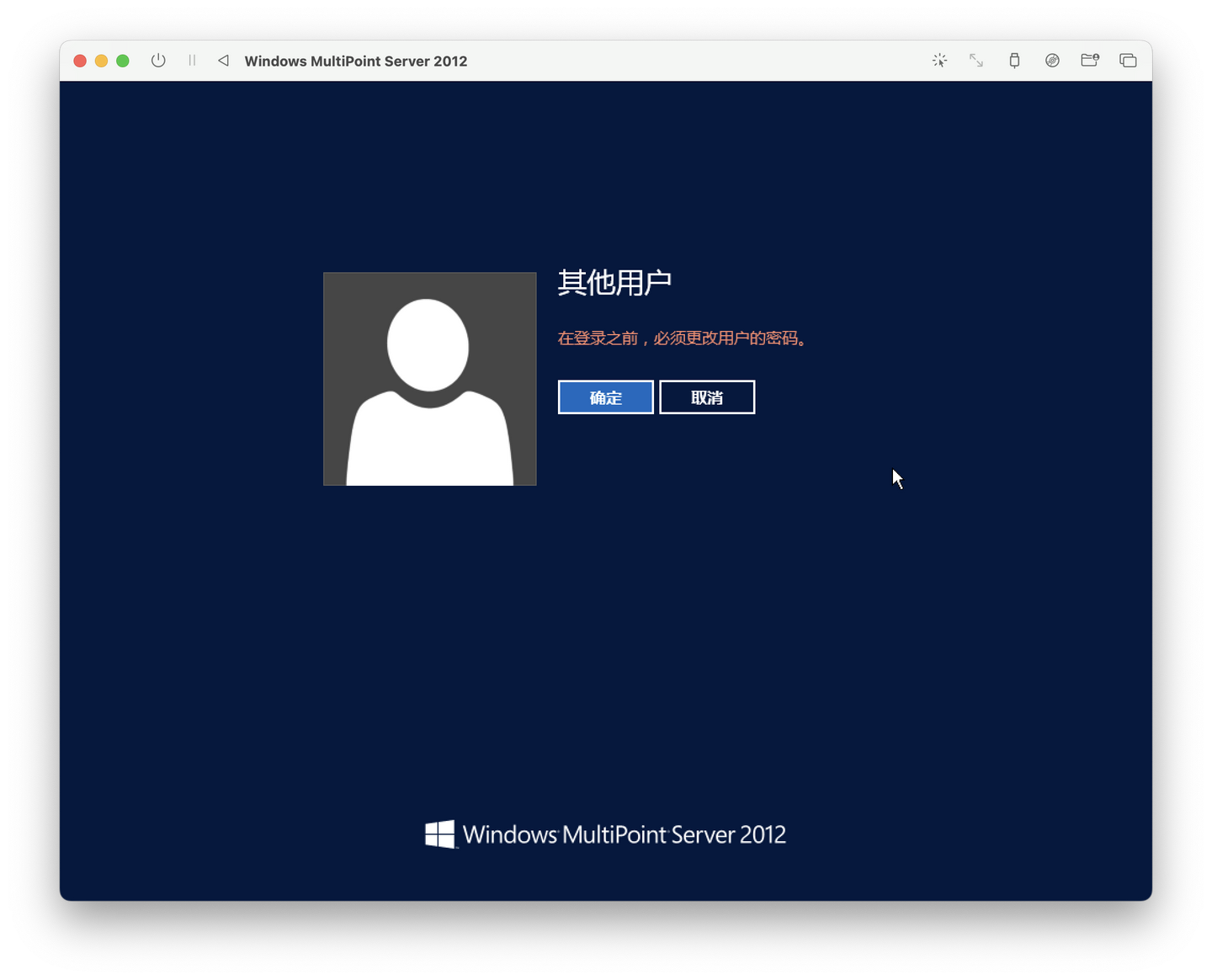The height and width of the screenshot is (980, 1212).
Task: Click the user avatar picture
Action: (x=430, y=379)
